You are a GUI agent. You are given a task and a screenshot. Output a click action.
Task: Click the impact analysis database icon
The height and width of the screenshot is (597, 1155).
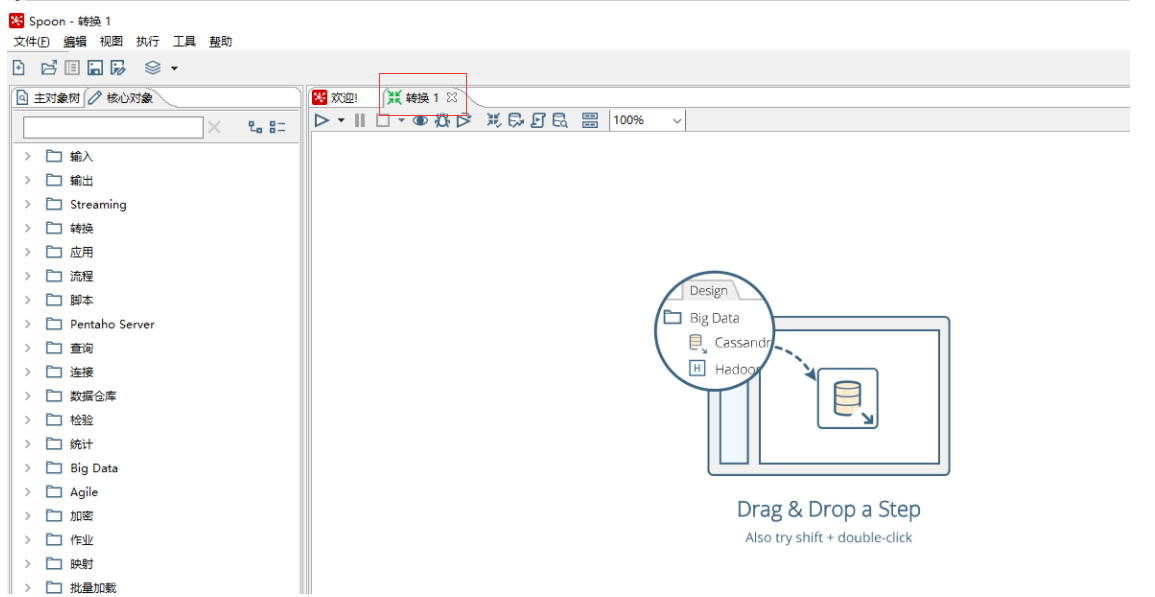point(516,120)
